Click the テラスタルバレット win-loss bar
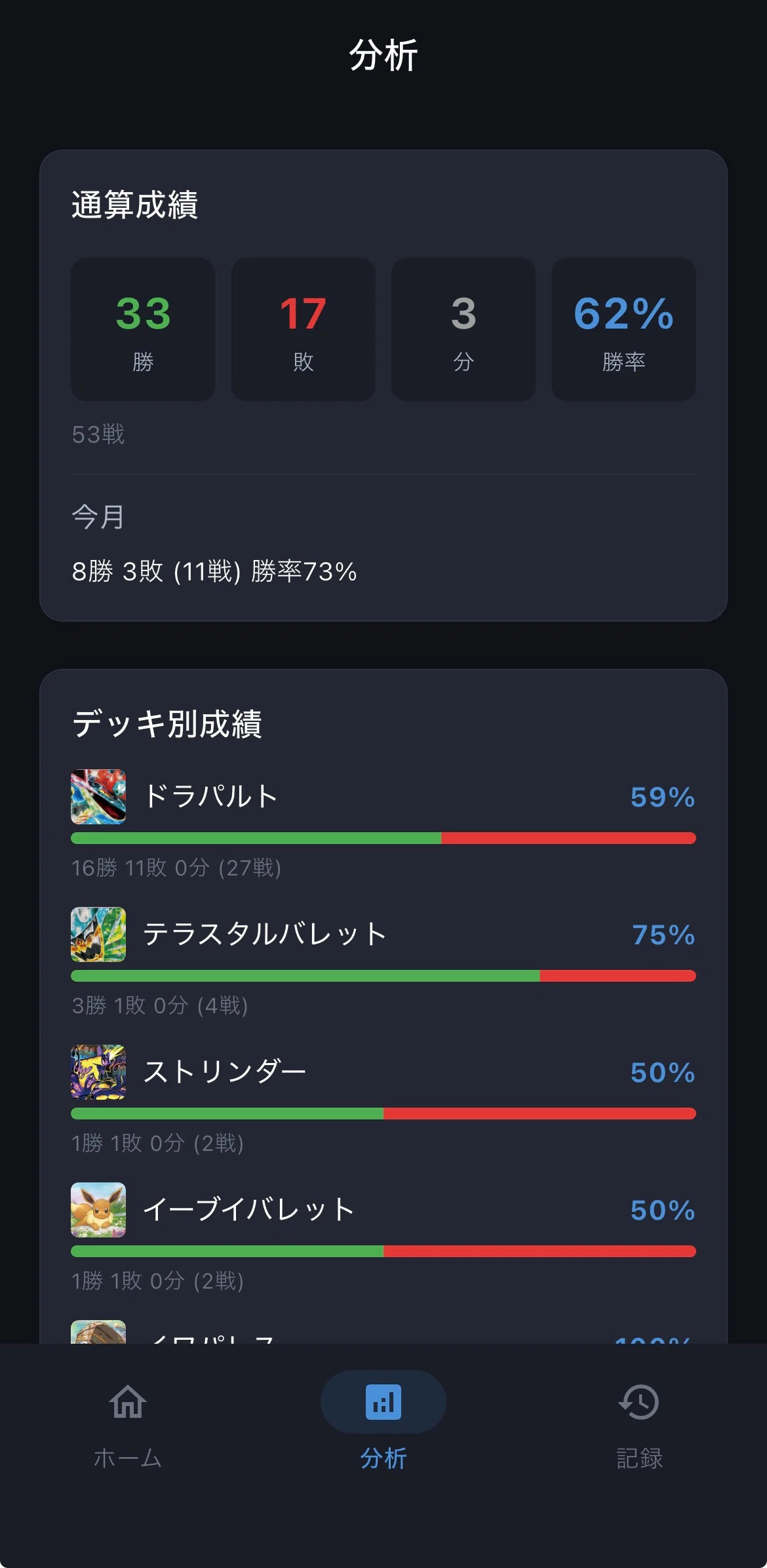Screen dimensions: 767x1568 [x=383, y=976]
